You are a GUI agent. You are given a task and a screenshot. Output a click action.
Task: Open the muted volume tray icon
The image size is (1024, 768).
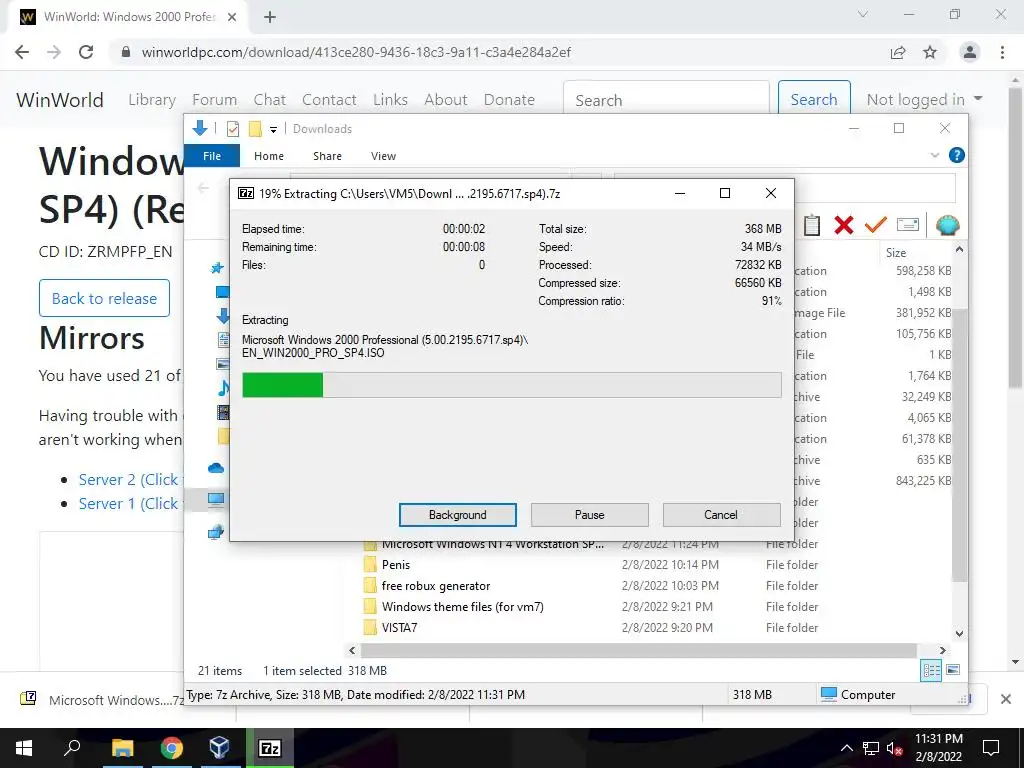(x=895, y=748)
